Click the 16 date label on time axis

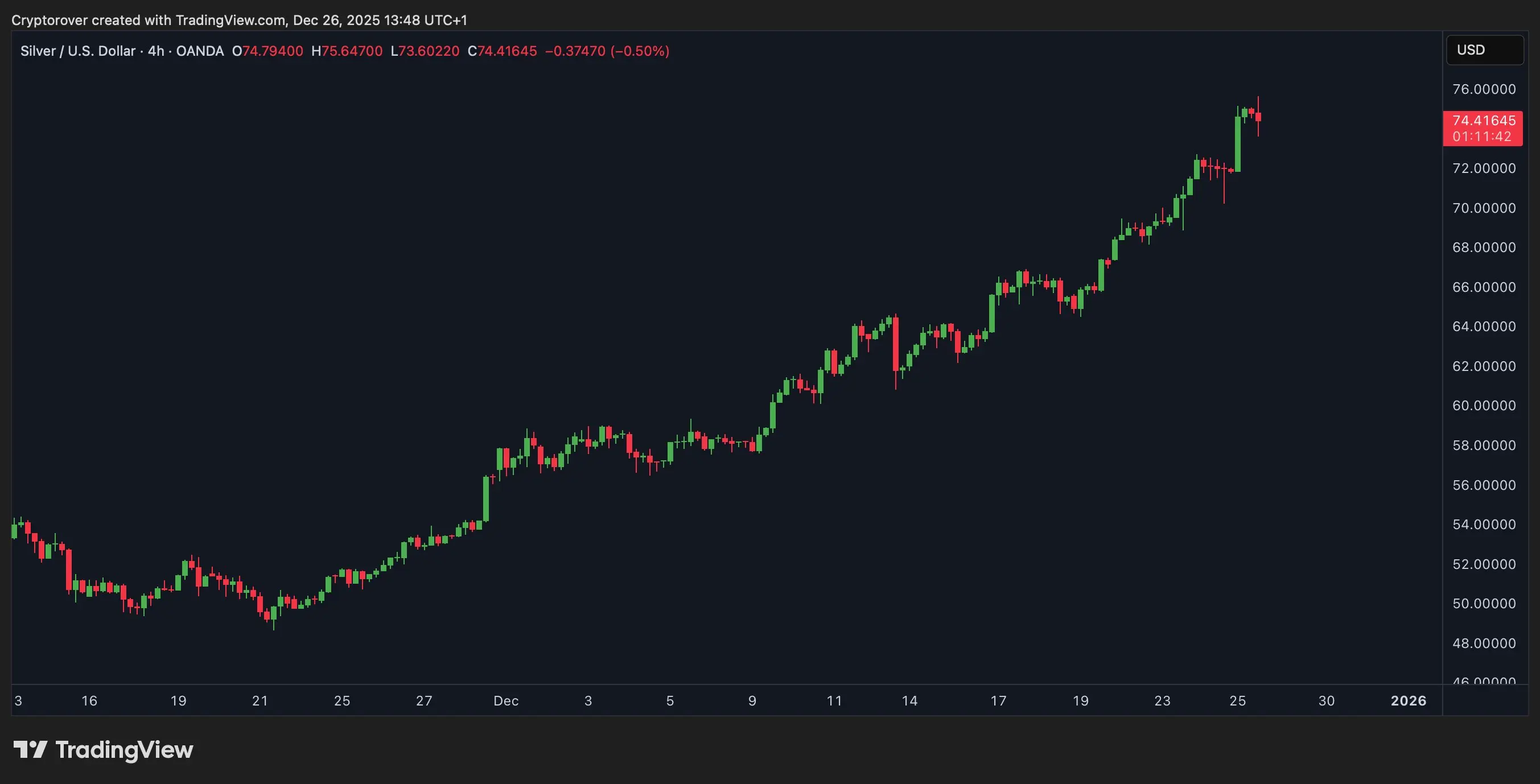(89, 701)
